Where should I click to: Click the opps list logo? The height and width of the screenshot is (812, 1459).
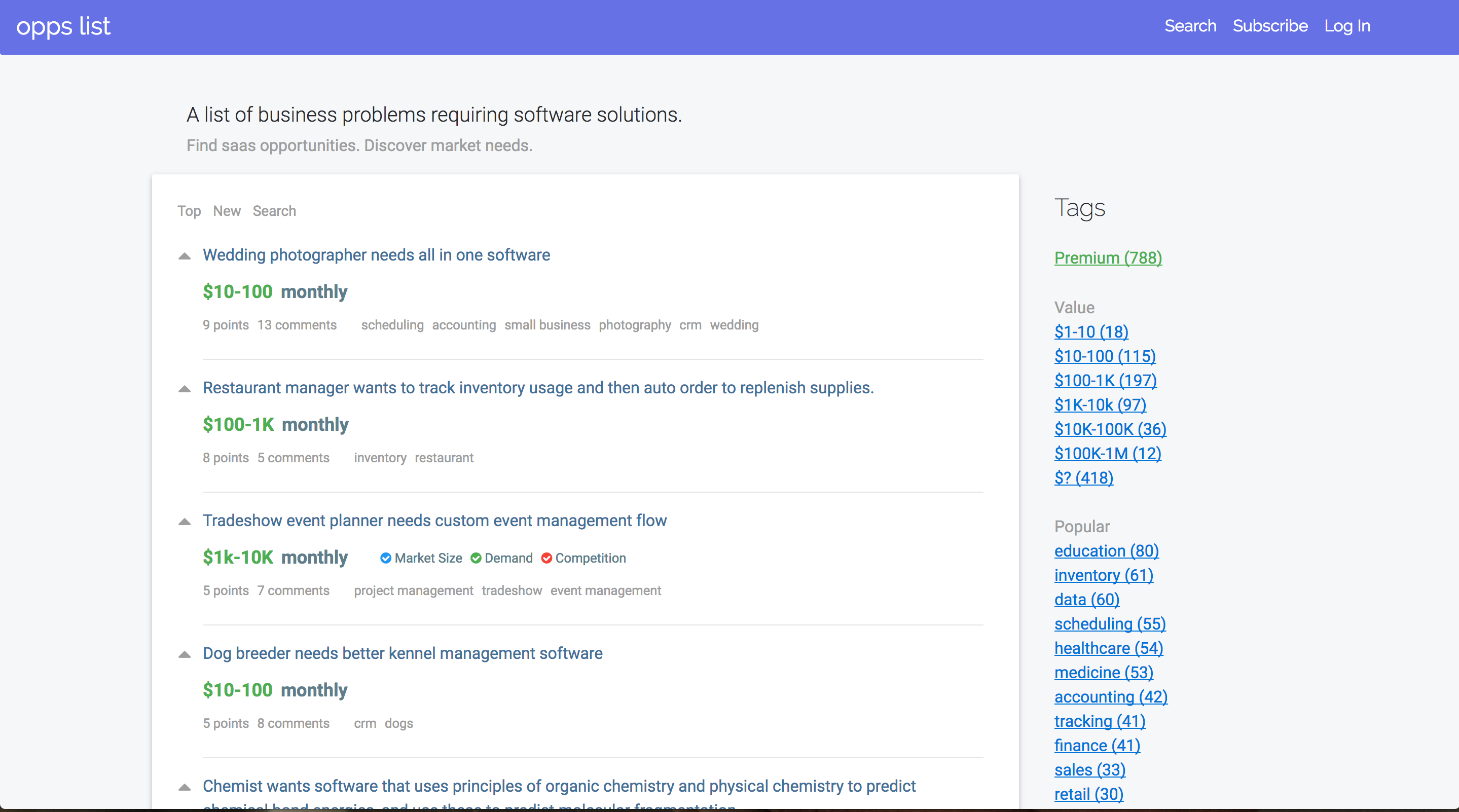[x=63, y=26]
